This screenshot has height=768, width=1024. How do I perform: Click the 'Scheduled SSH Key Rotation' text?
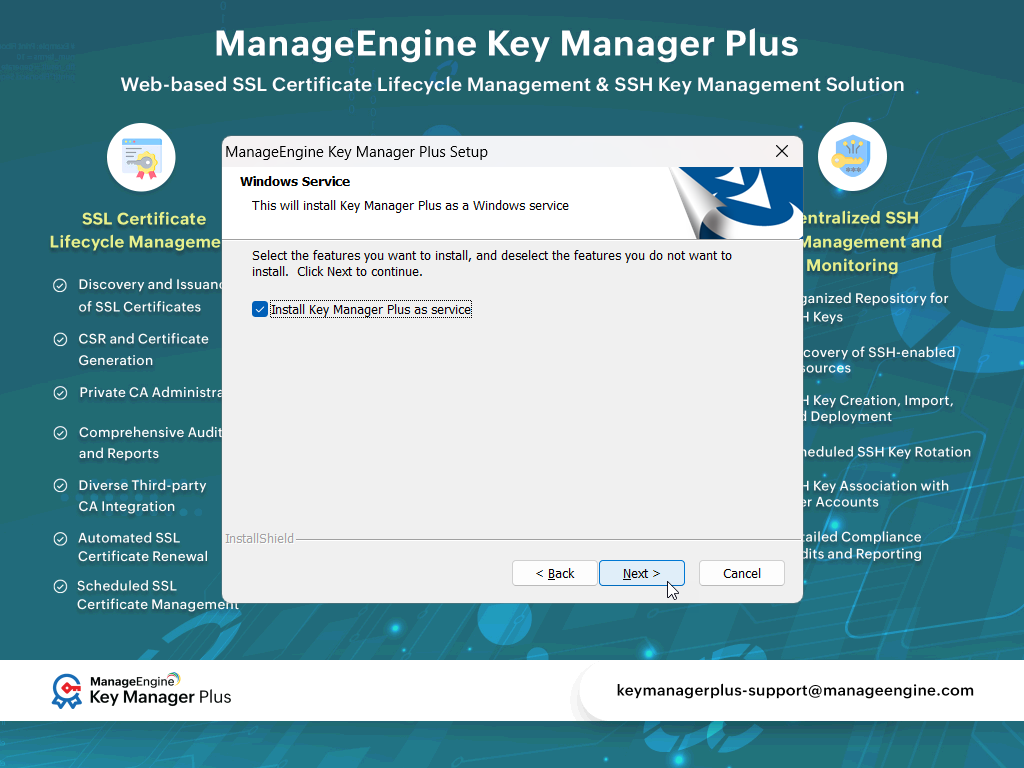[886, 452]
